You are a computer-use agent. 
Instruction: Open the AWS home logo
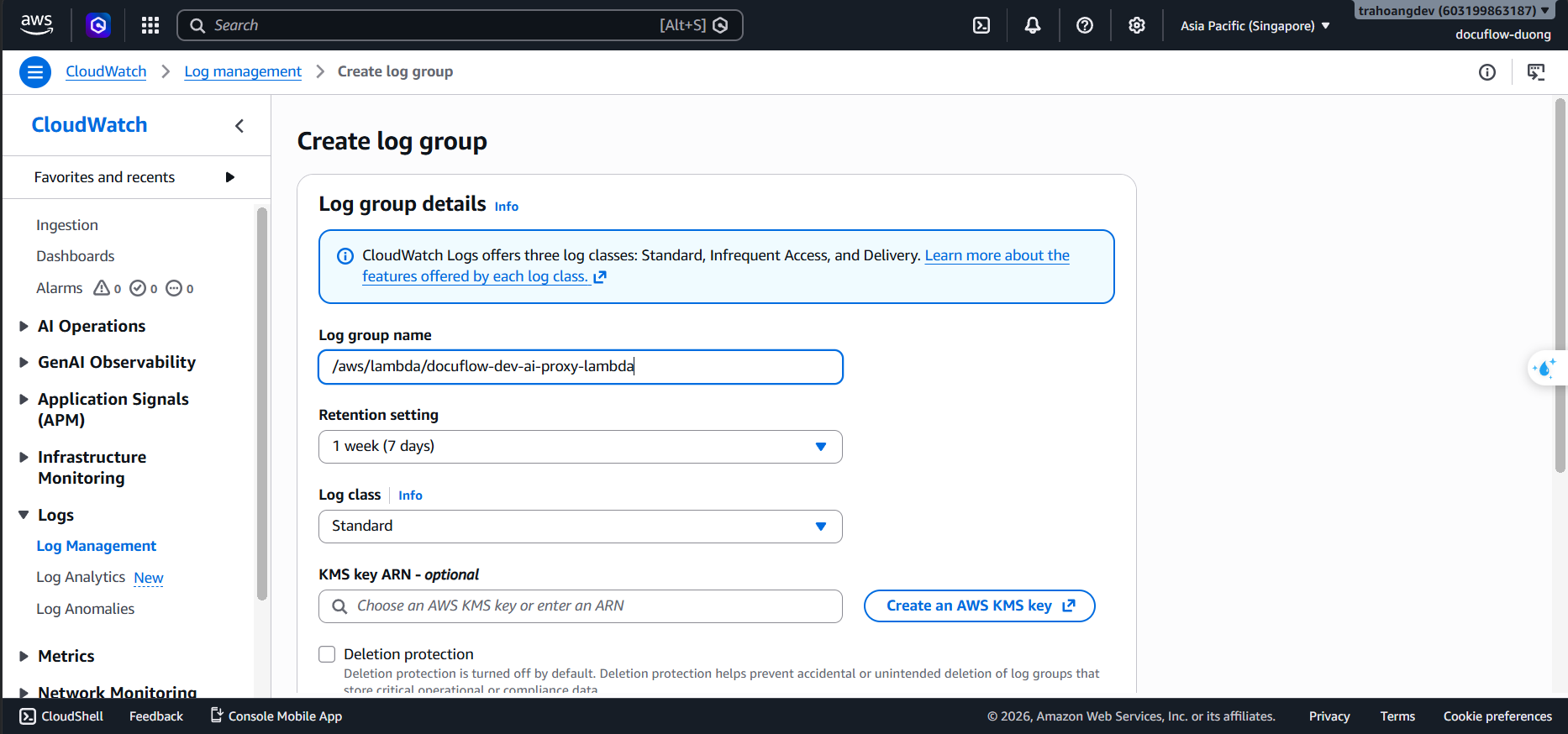click(36, 25)
